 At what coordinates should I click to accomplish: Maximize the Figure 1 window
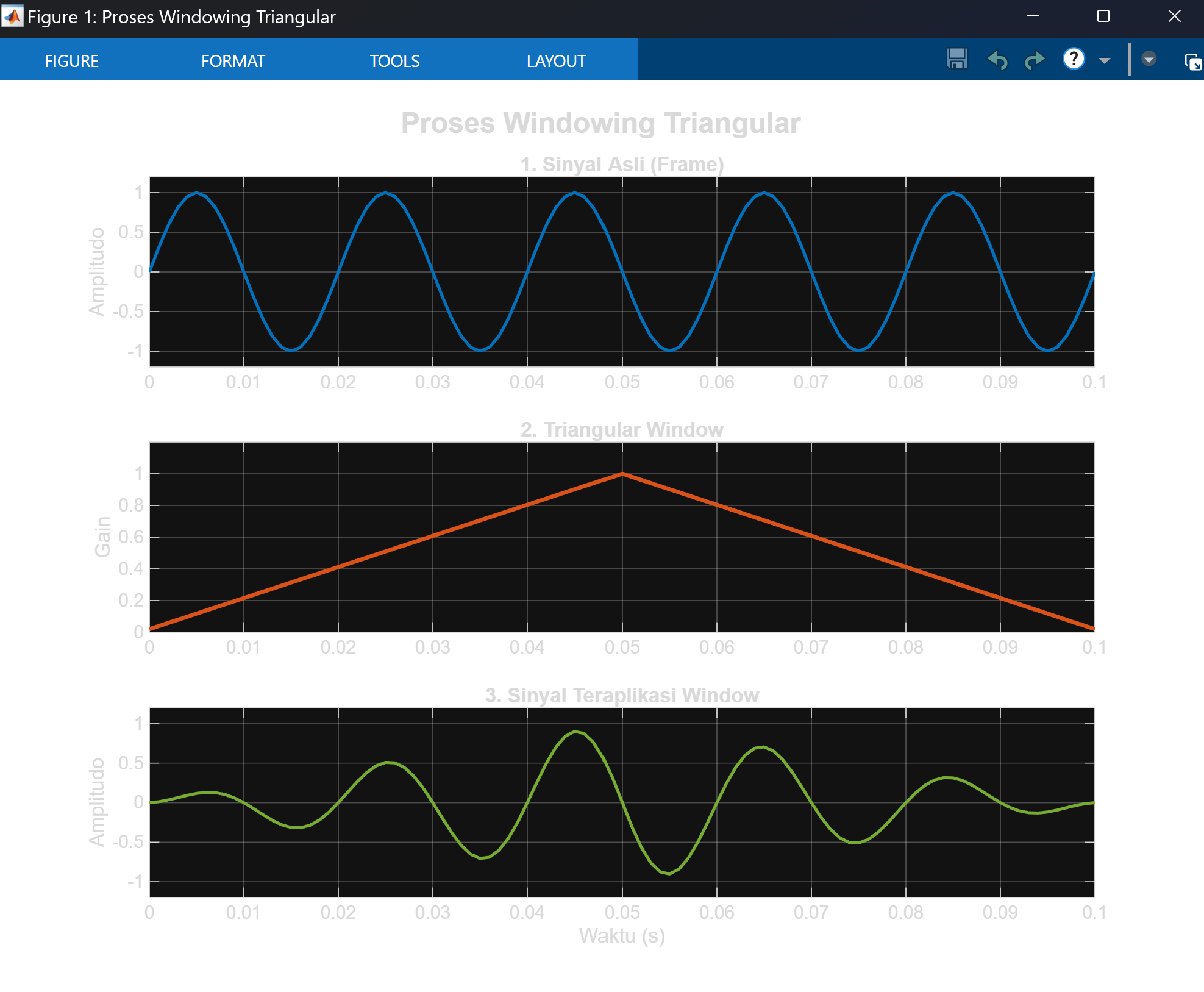tap(1103, 16)
